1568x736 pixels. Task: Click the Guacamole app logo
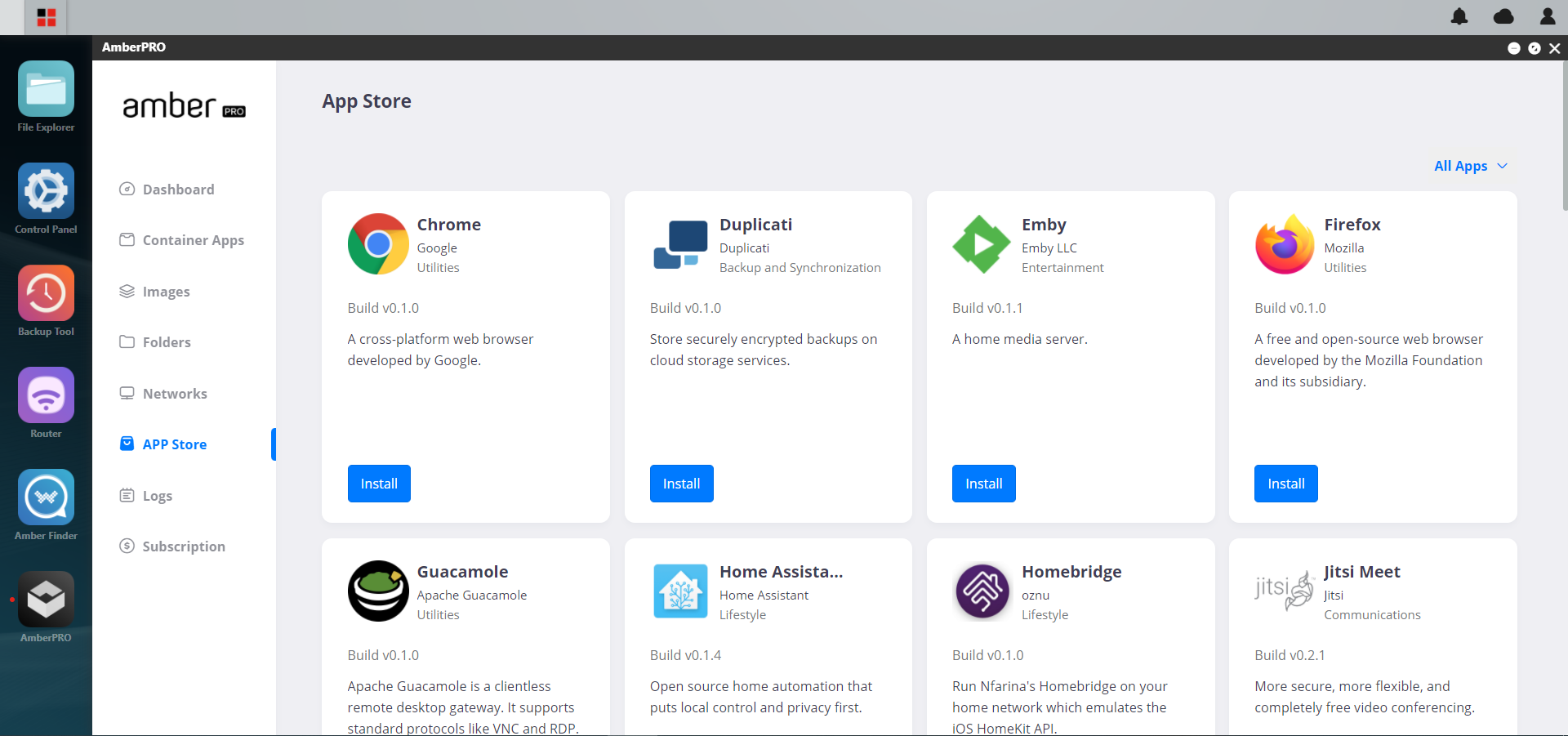[378, 591]
